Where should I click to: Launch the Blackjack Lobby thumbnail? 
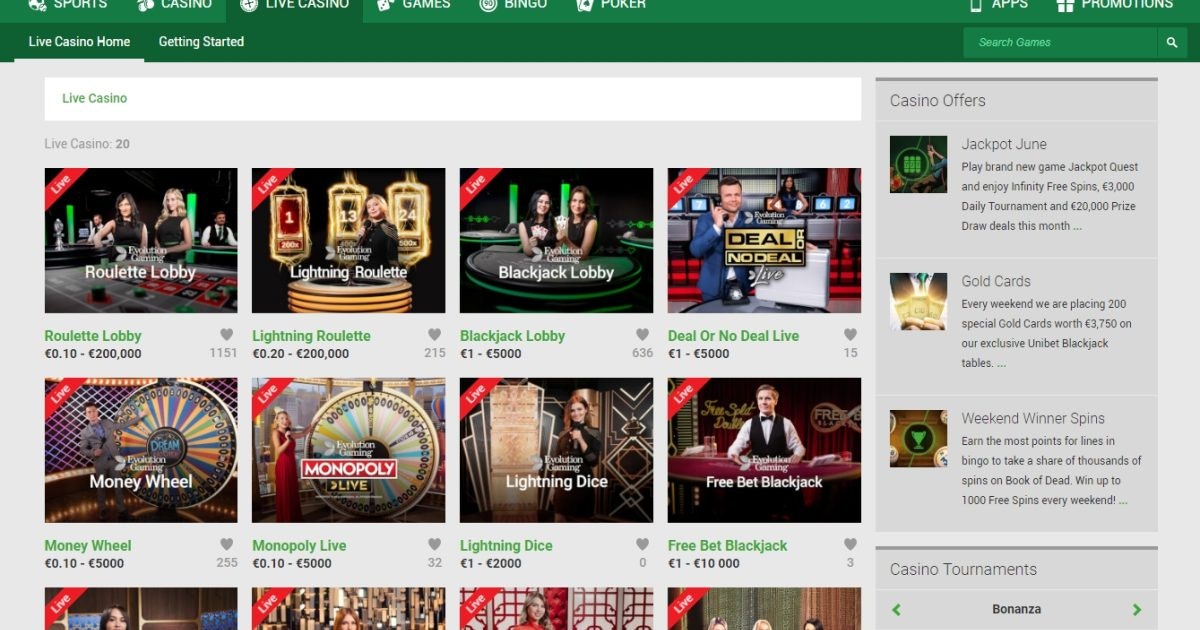tap(556, 240)
